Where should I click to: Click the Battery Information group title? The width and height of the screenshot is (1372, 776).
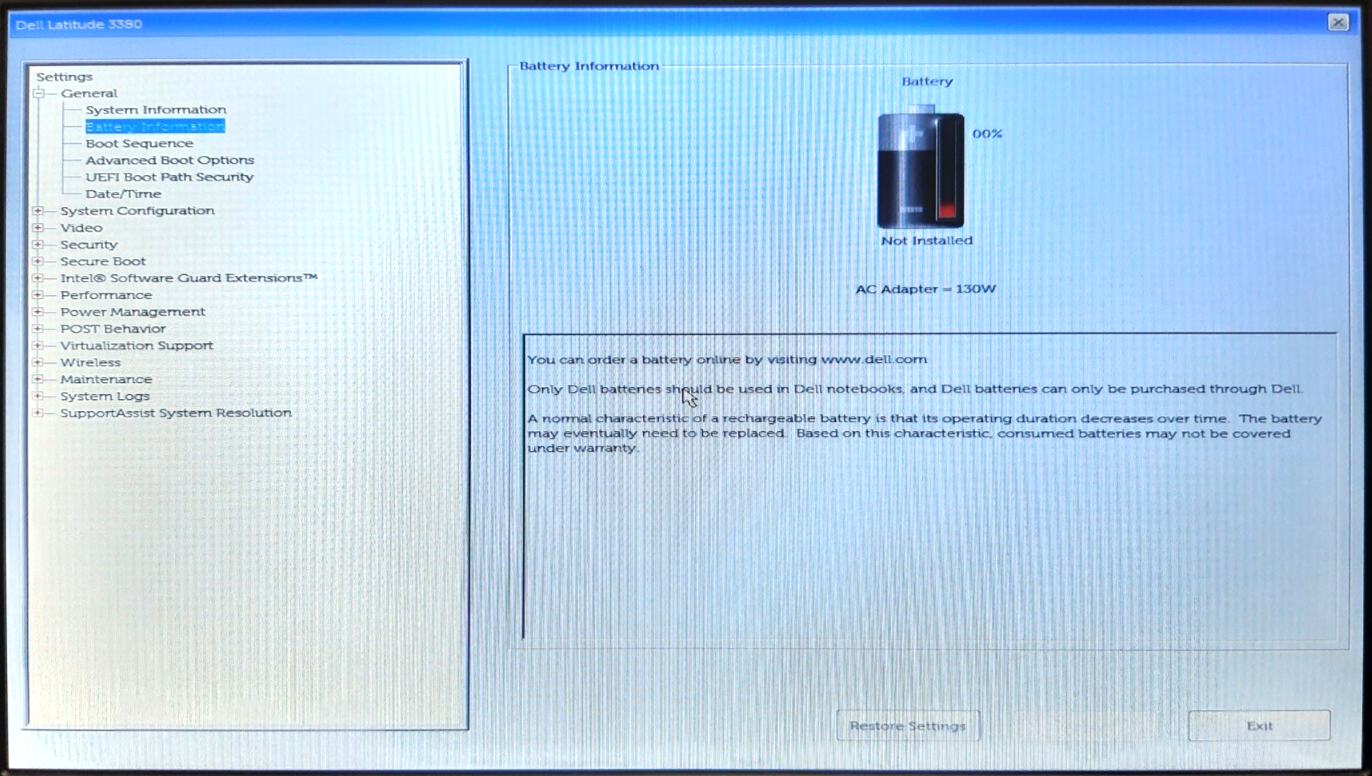(589, 66)
